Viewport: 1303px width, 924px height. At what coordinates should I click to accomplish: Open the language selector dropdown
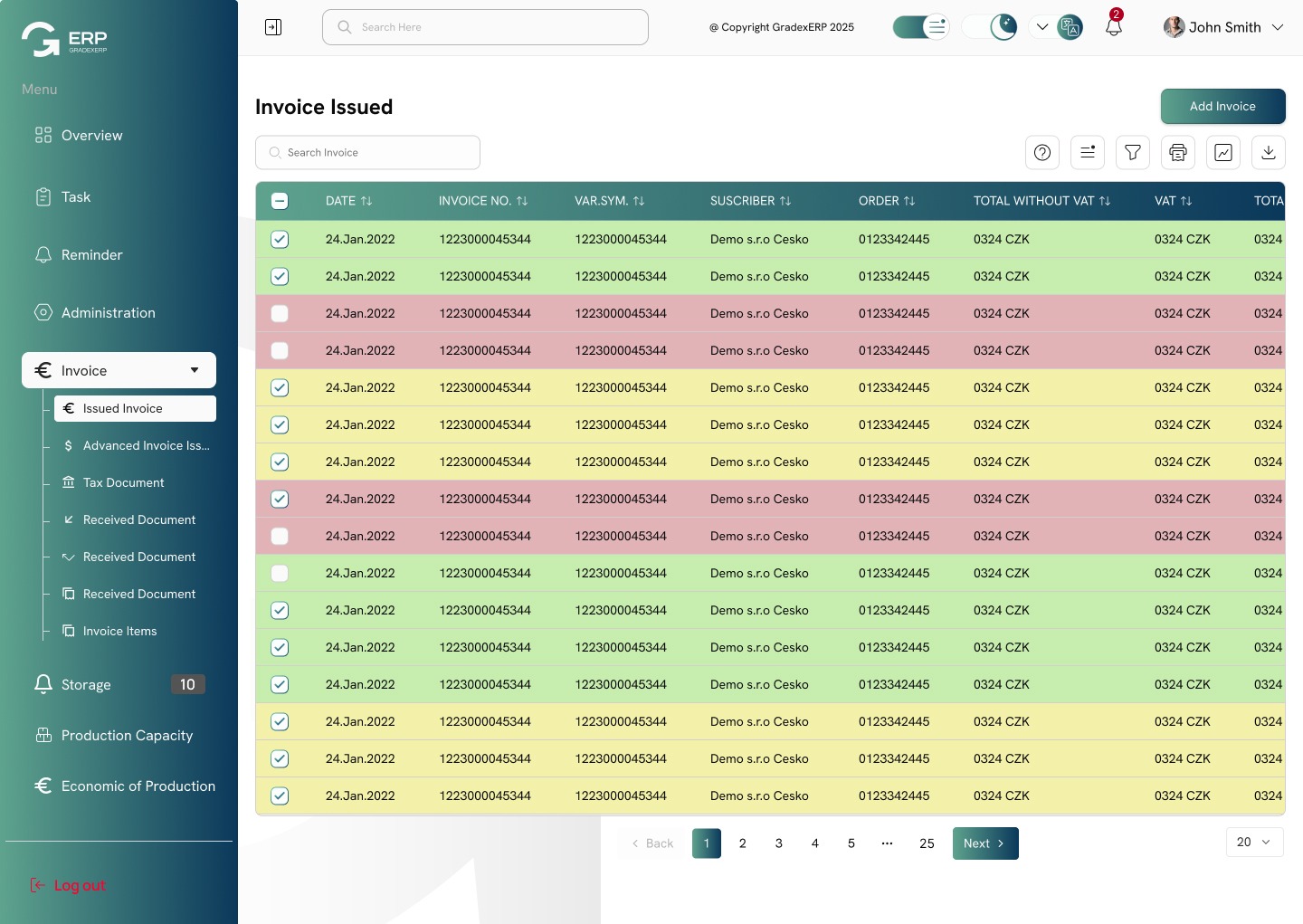click(x=1055, y=27)
